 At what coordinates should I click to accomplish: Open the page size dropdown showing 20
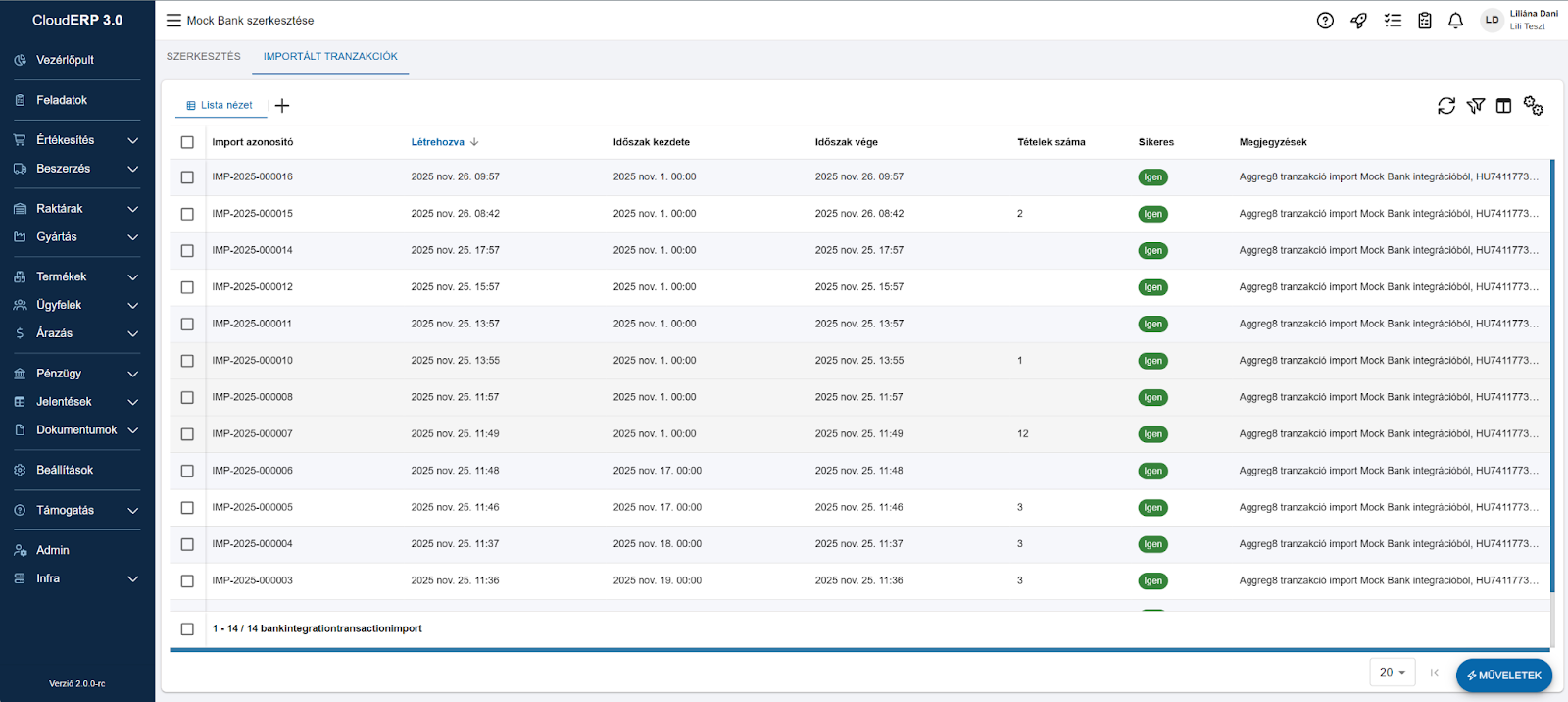(1392, 673)
